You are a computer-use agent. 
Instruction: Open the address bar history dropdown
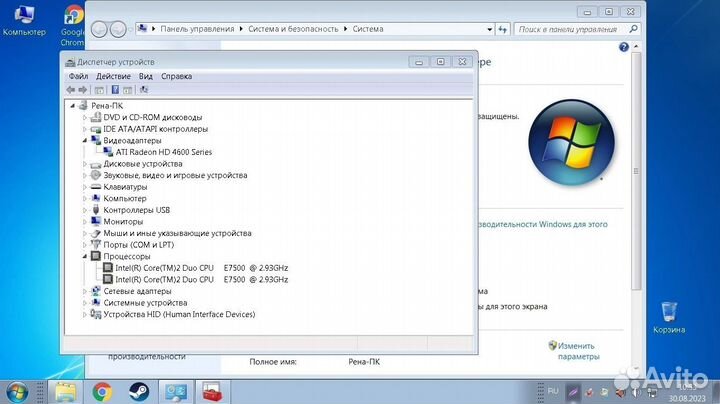tap(489, 29)
